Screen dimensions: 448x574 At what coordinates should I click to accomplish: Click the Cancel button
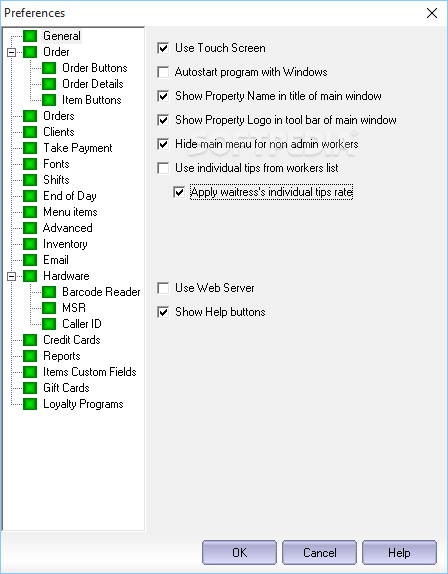[319, 552]
